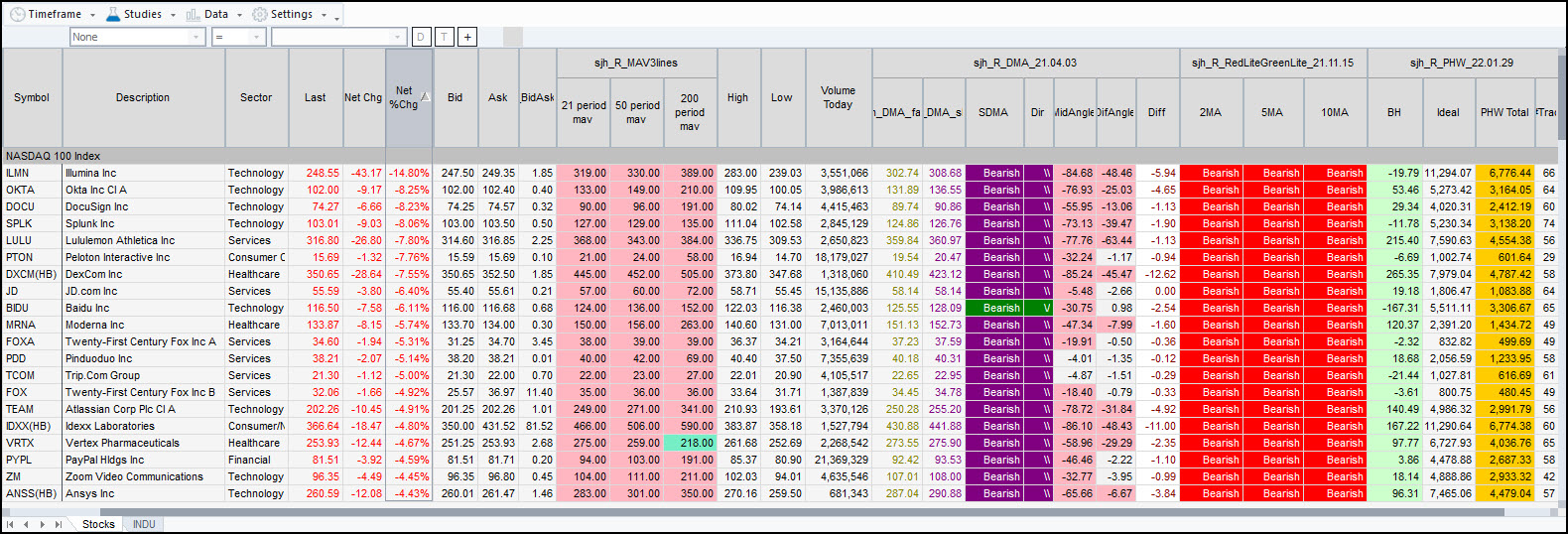Click the DocuSign Inc description cell
The width and height of the screenshot is (1568, 534).
[143, 206]
